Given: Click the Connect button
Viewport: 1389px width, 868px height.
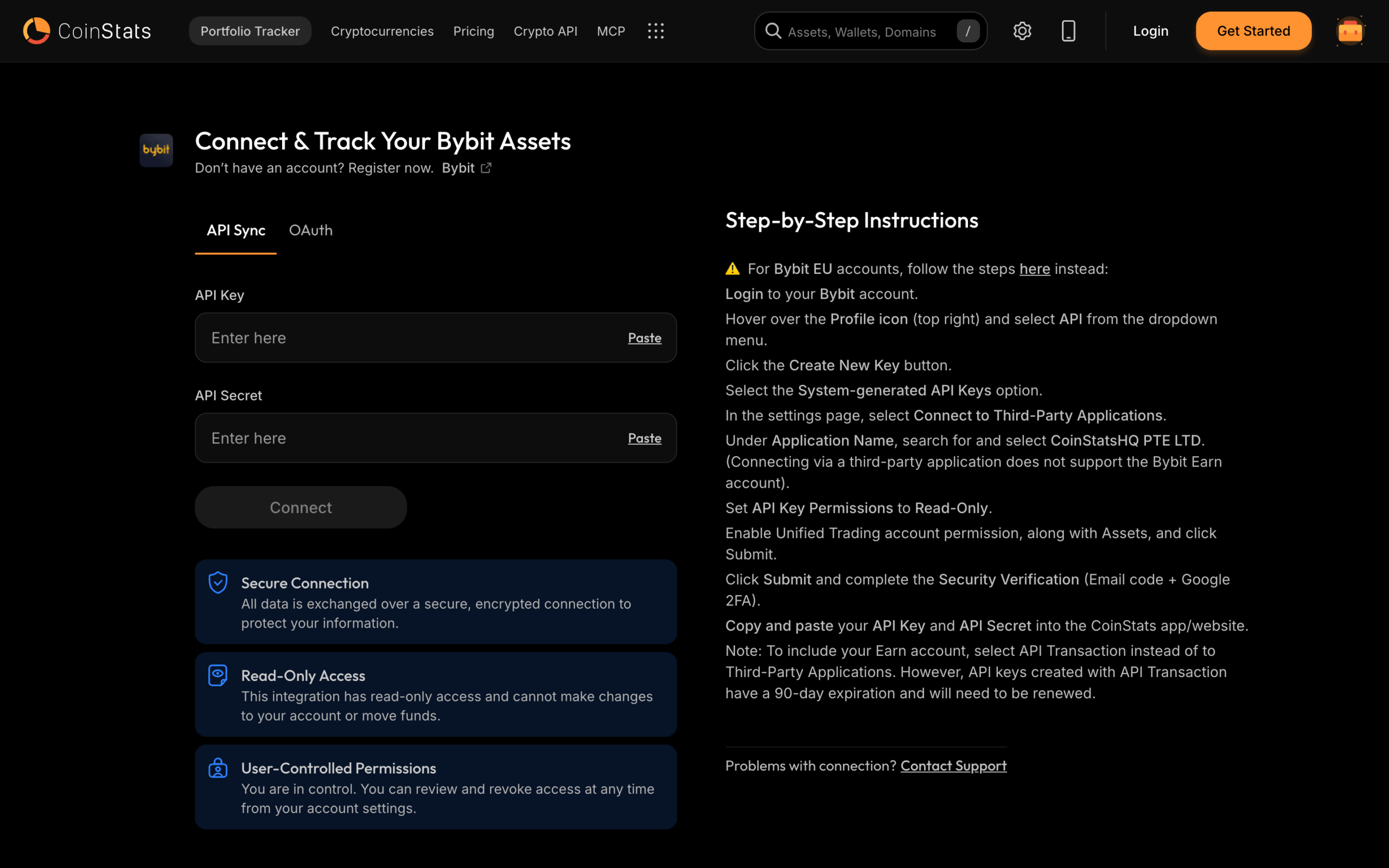Looking at the screenshot, I should pos(301,507).
